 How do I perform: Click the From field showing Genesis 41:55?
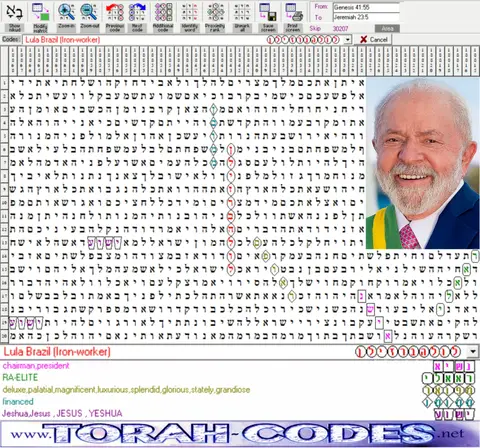point(366,7)
